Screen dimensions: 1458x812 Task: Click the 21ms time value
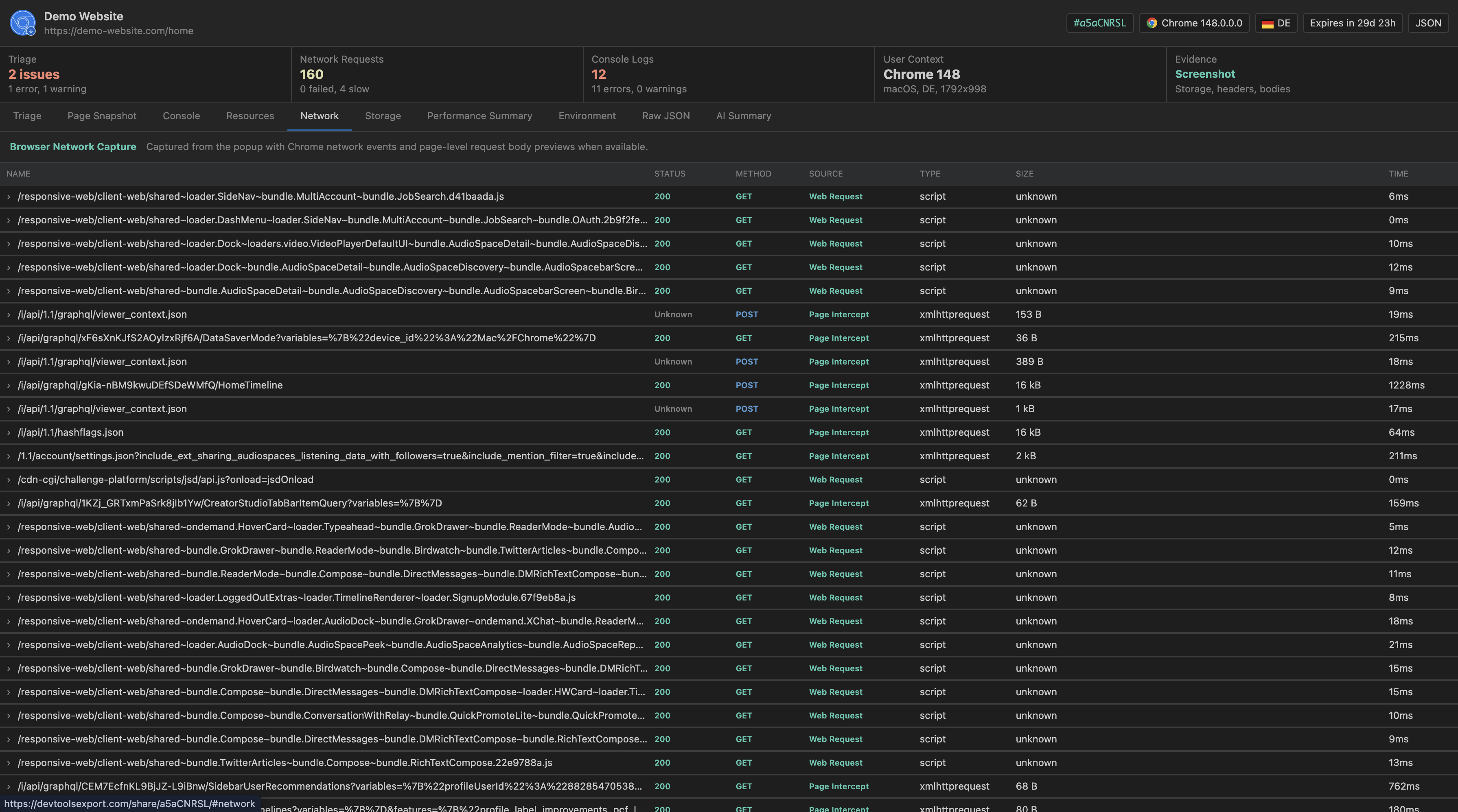point(1400,645)
